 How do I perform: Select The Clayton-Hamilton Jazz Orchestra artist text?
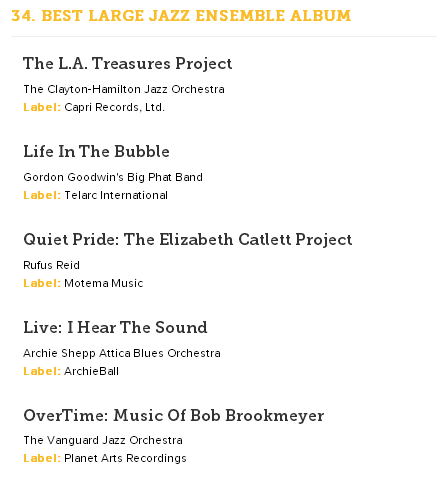point(124,89)
